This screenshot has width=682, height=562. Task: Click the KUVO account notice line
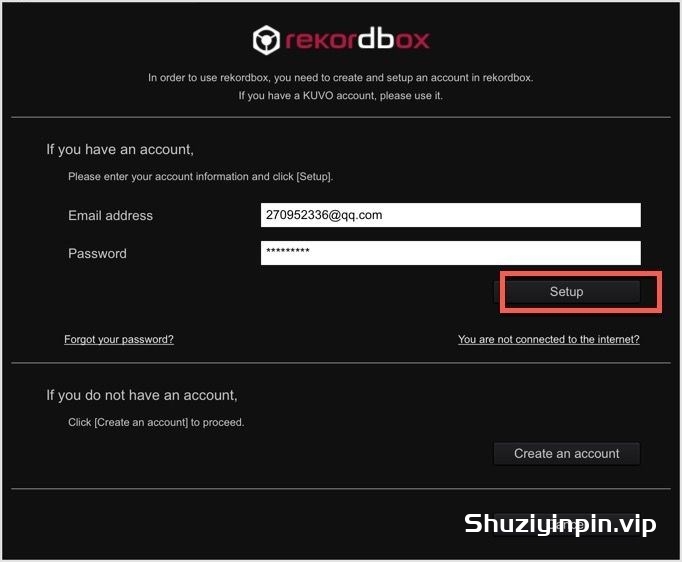click(341, 95)
